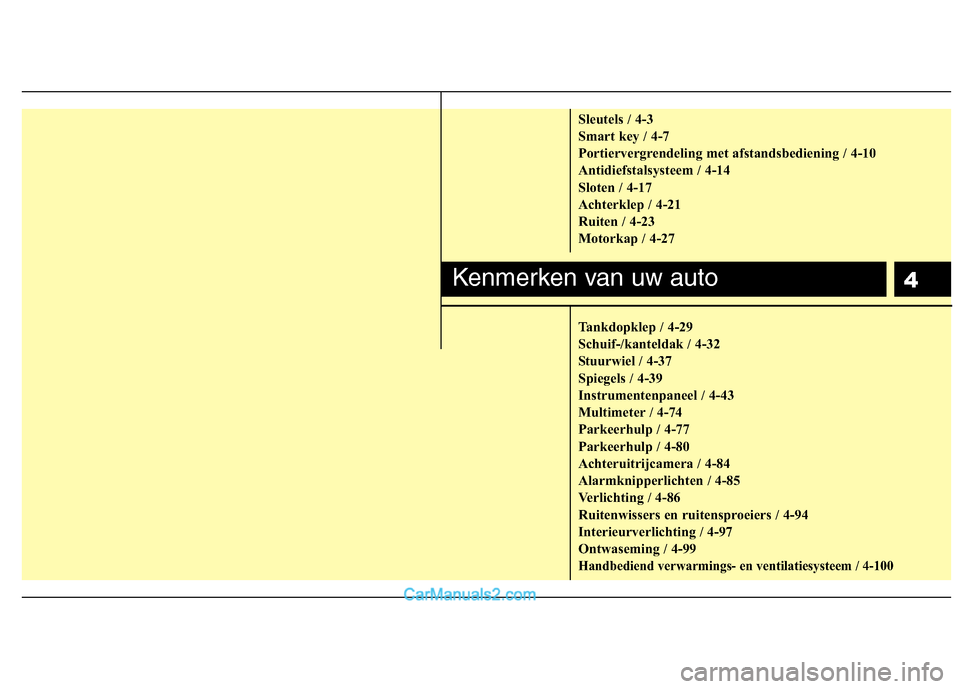Image resolution: width=960 pixels, height=689 pixels.
Task: Open Spiegels / 4-39
Action: point(620,378)
